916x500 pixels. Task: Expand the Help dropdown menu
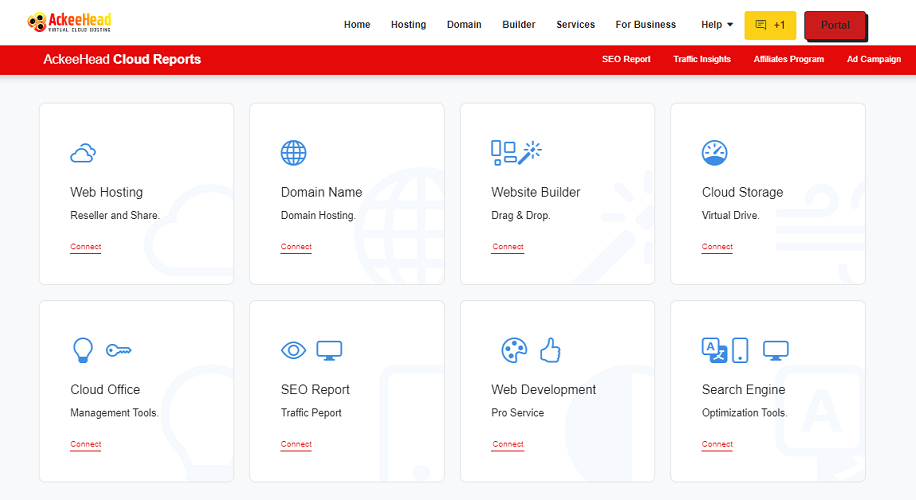pos(717,25)
